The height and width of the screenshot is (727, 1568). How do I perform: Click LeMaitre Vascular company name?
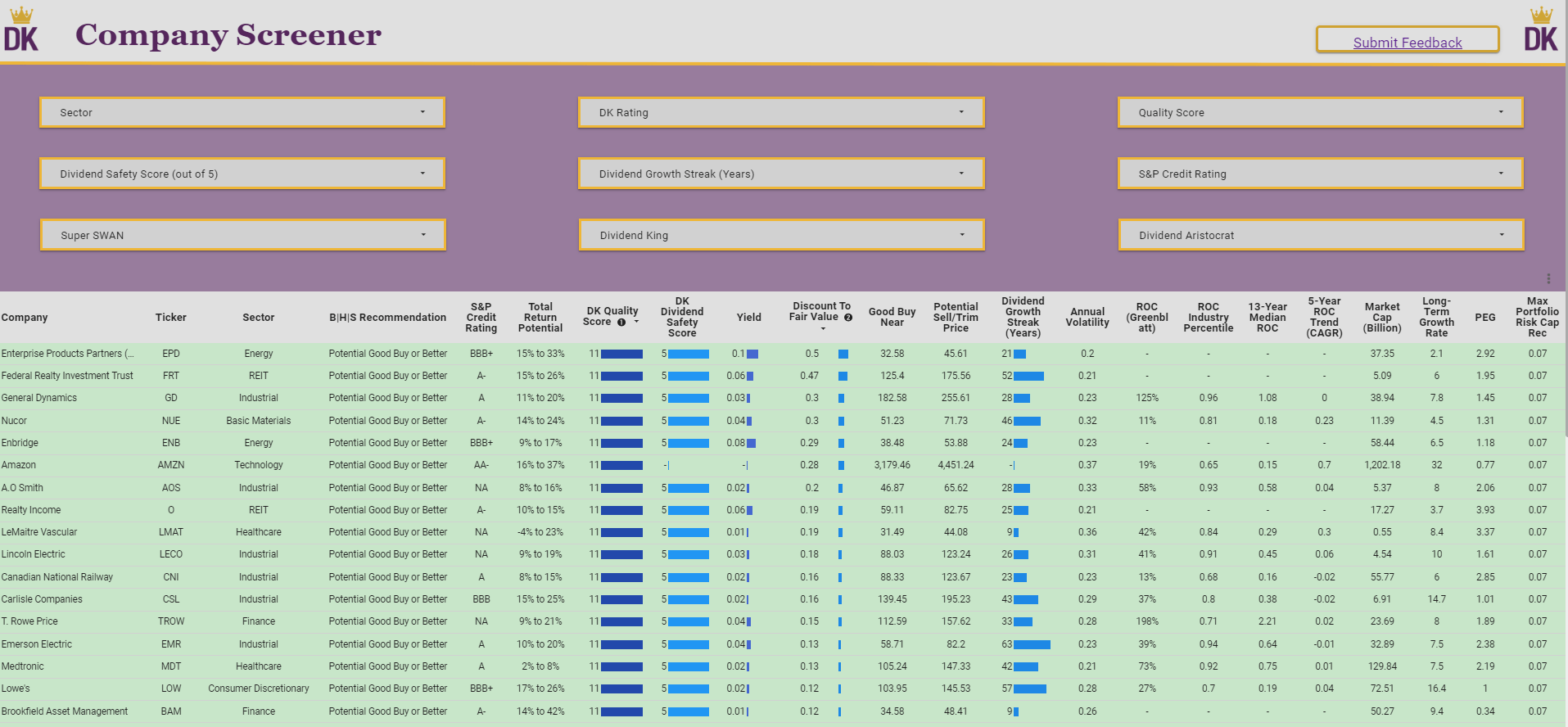pos(39,532)
